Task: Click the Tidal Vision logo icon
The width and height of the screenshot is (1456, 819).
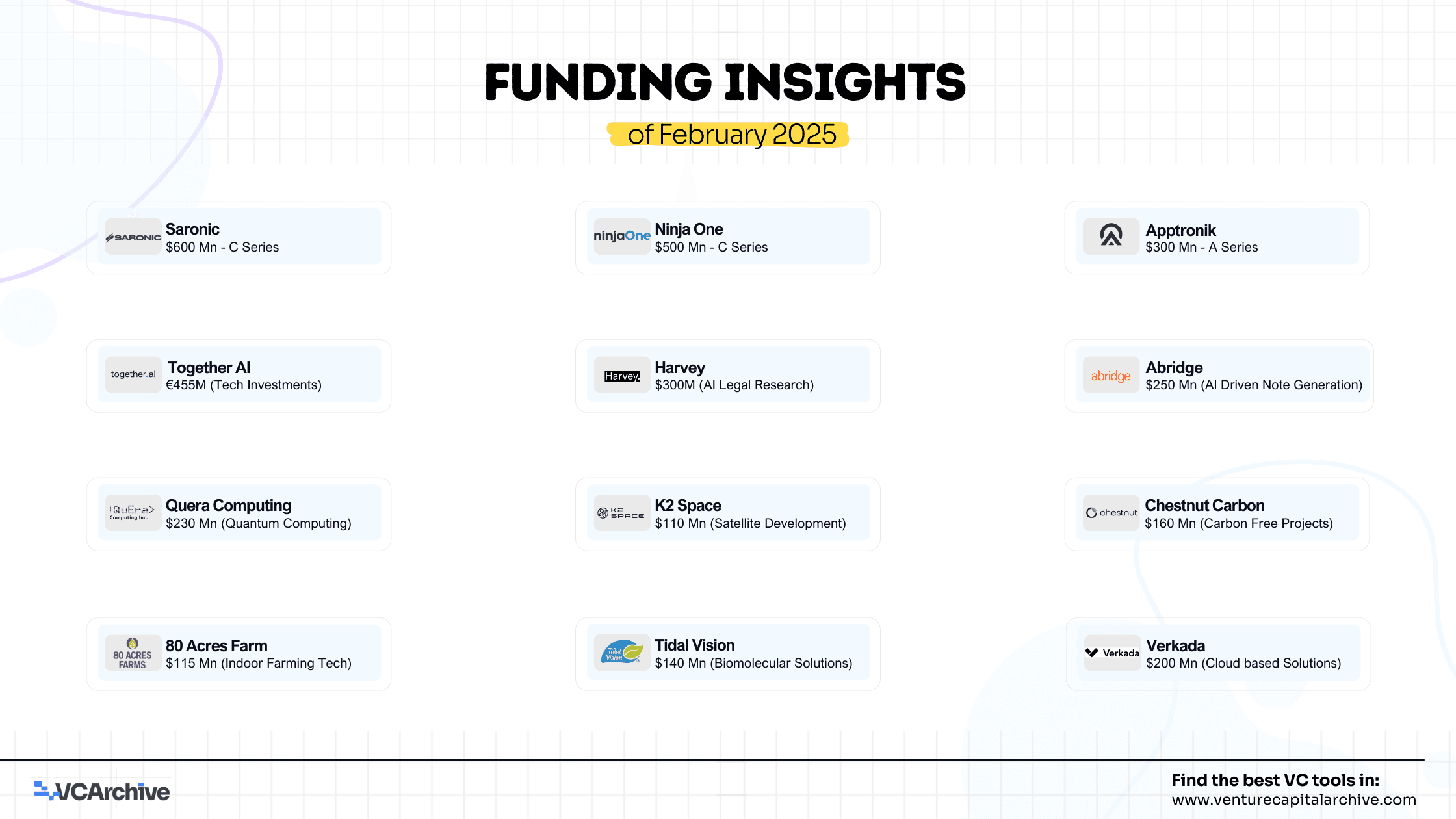Action: click(x=622, y=653)
